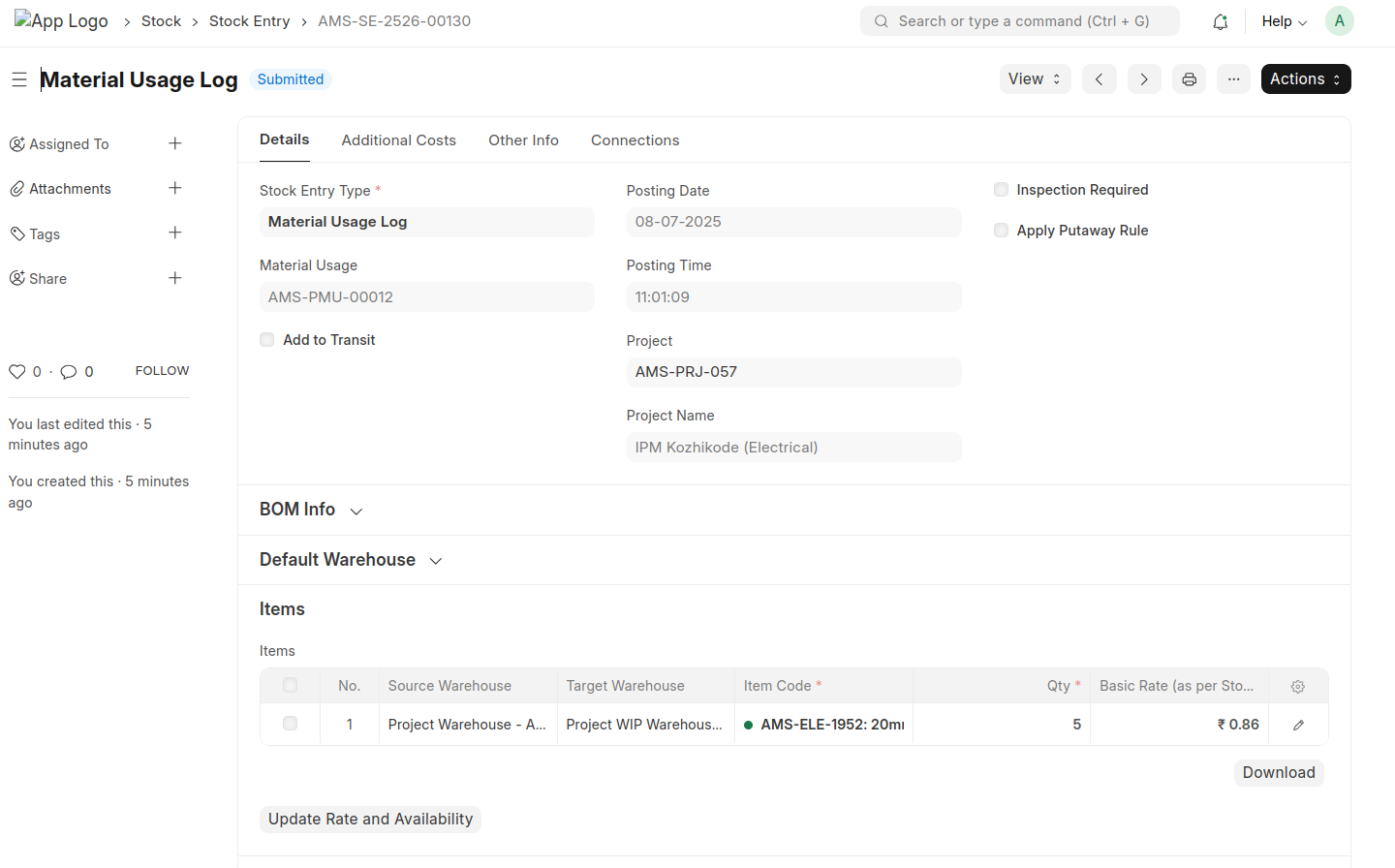Like this document with heart icon
This screenshot has width=1395, height=868.
(x=17, y=371)
